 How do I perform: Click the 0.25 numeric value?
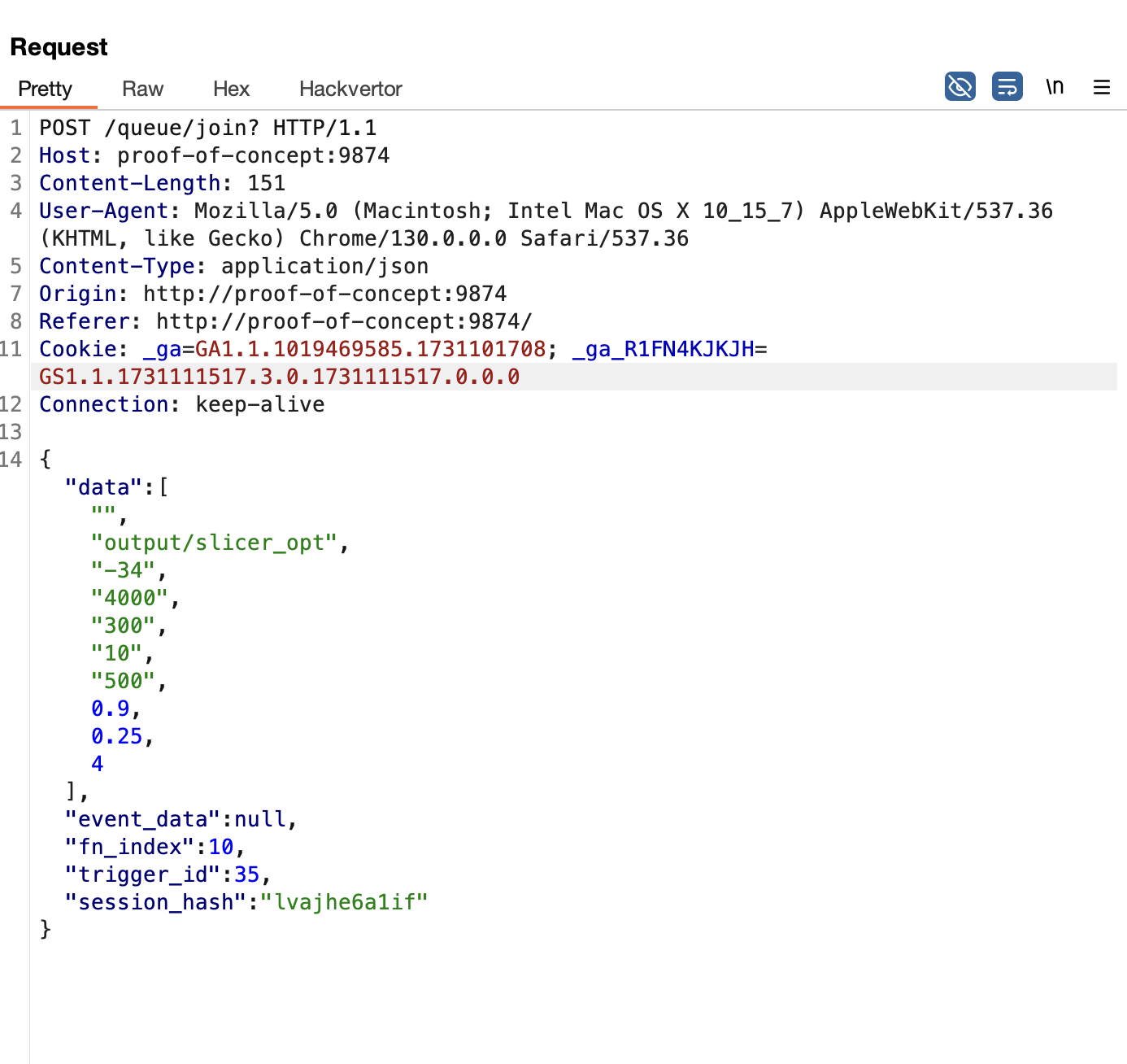click(117, 736)
